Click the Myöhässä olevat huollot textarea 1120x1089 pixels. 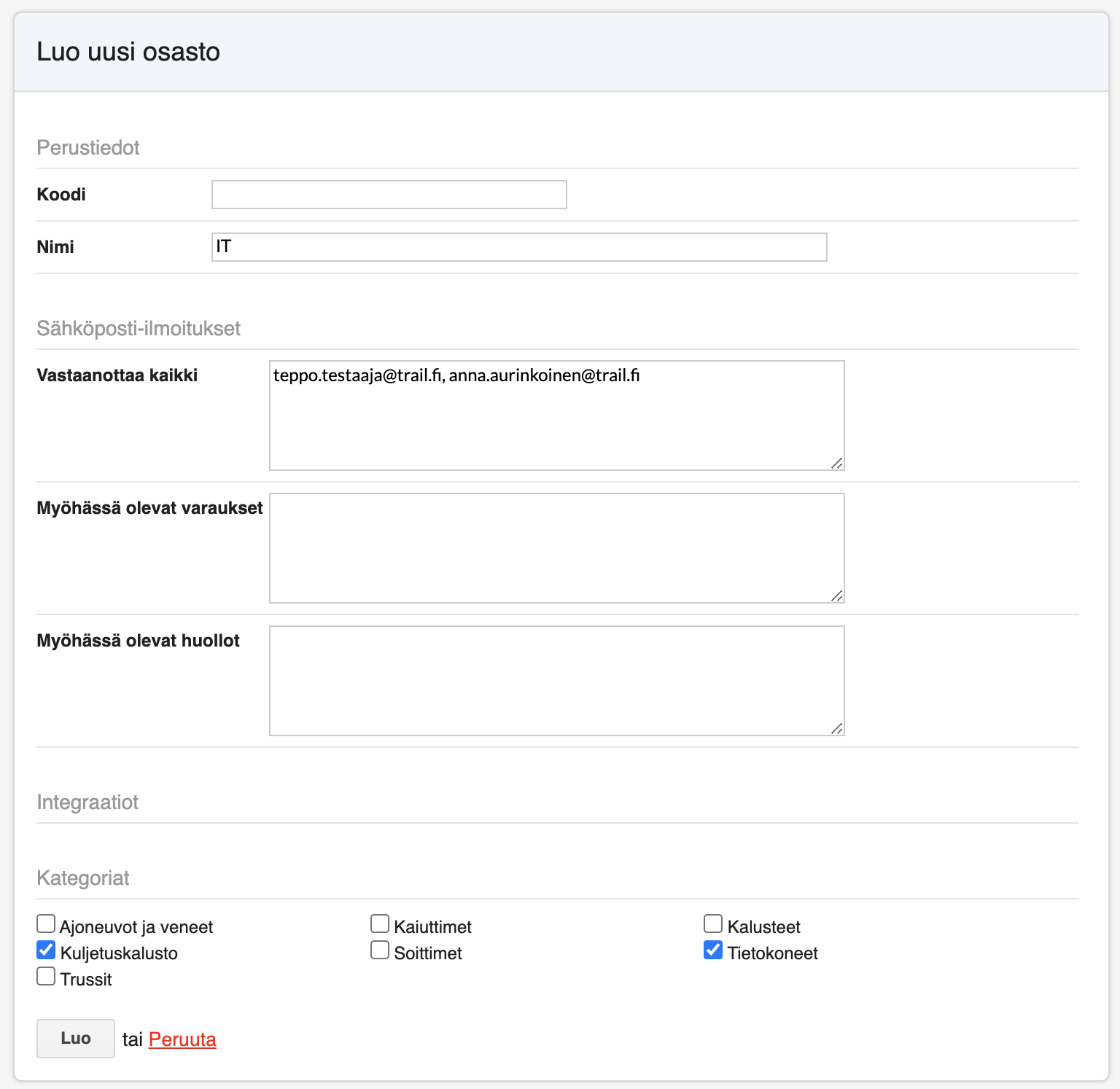pyautogui.click(x=556, y=681)
